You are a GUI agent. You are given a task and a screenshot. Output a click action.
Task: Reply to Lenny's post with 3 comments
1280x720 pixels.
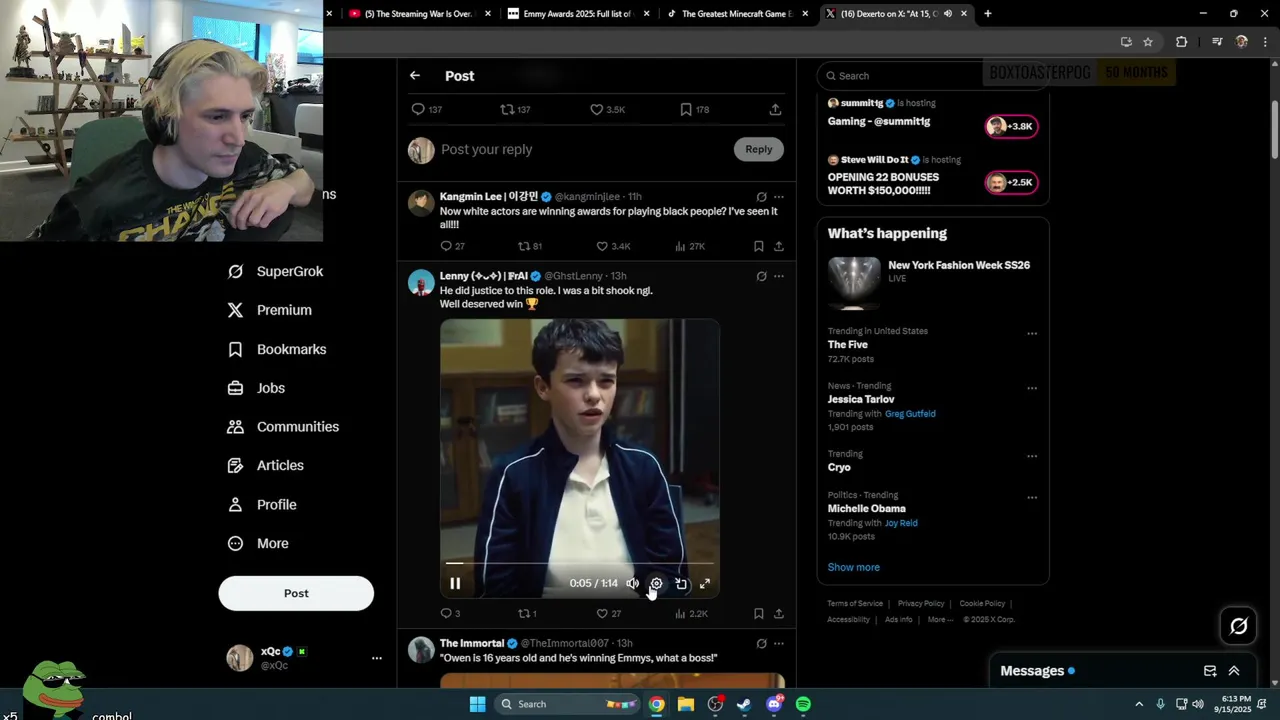pos(450,613)
